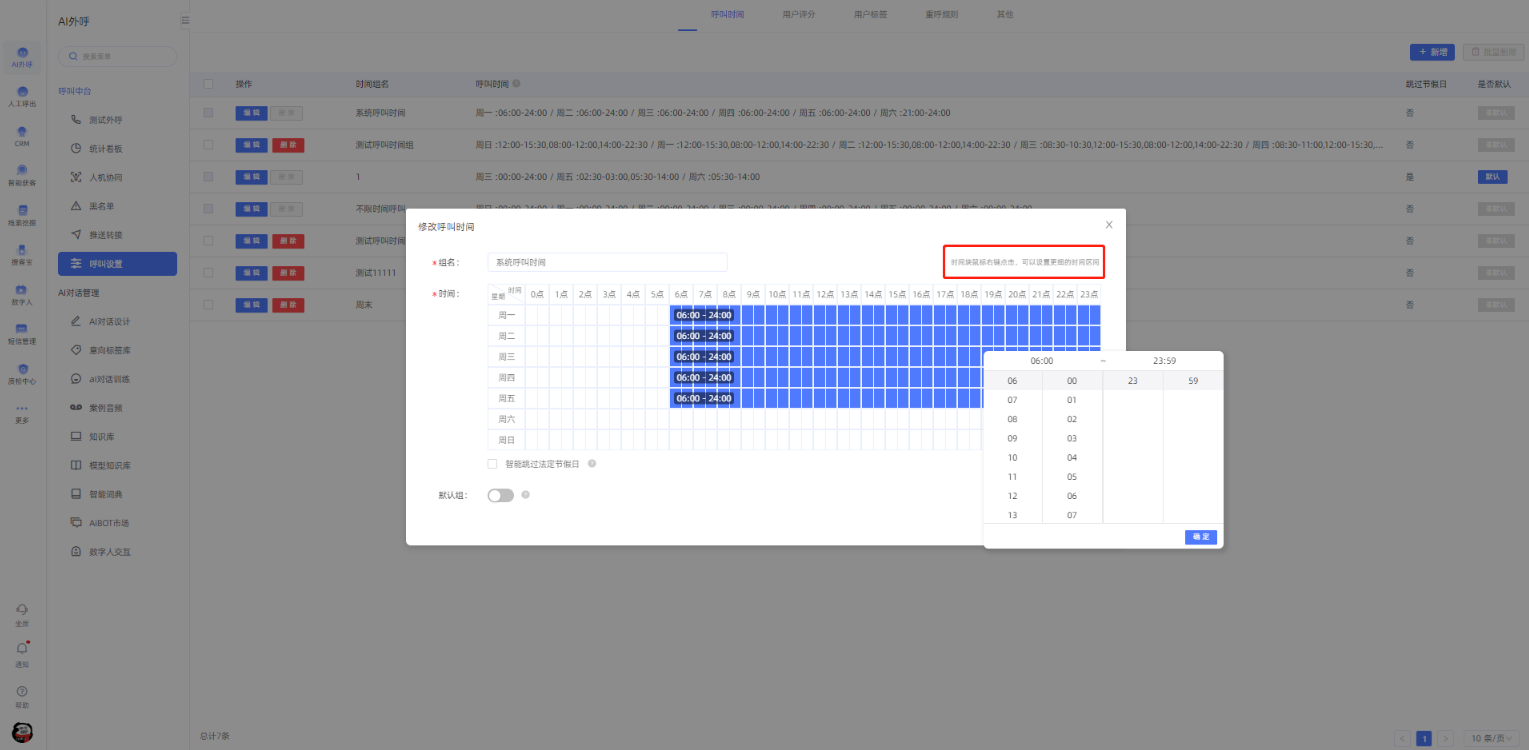Viewport: 1529px width, 750px height.
Task: Click the 组名 input field
Action: pyautogui.click(x=607, y=262)
